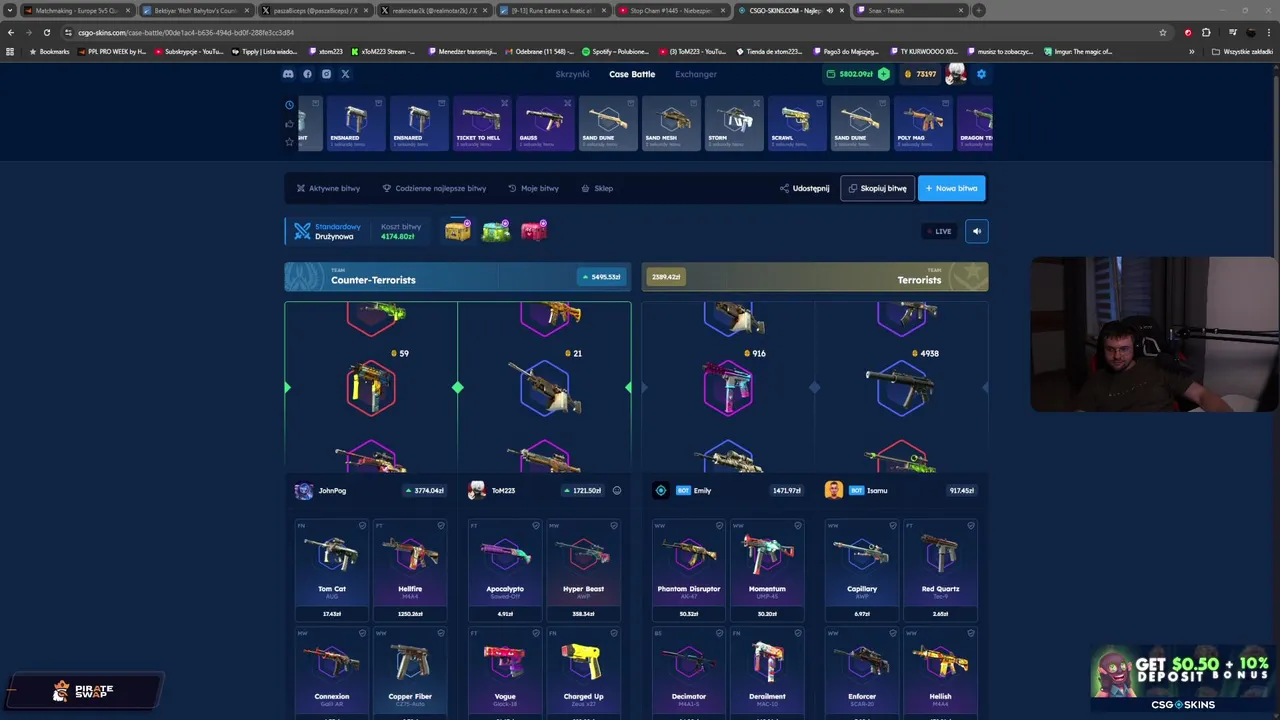Viewport: 1280px width, 720px height.
Task: Select the recent drops clock icon
Action: (x=289, y=105)
